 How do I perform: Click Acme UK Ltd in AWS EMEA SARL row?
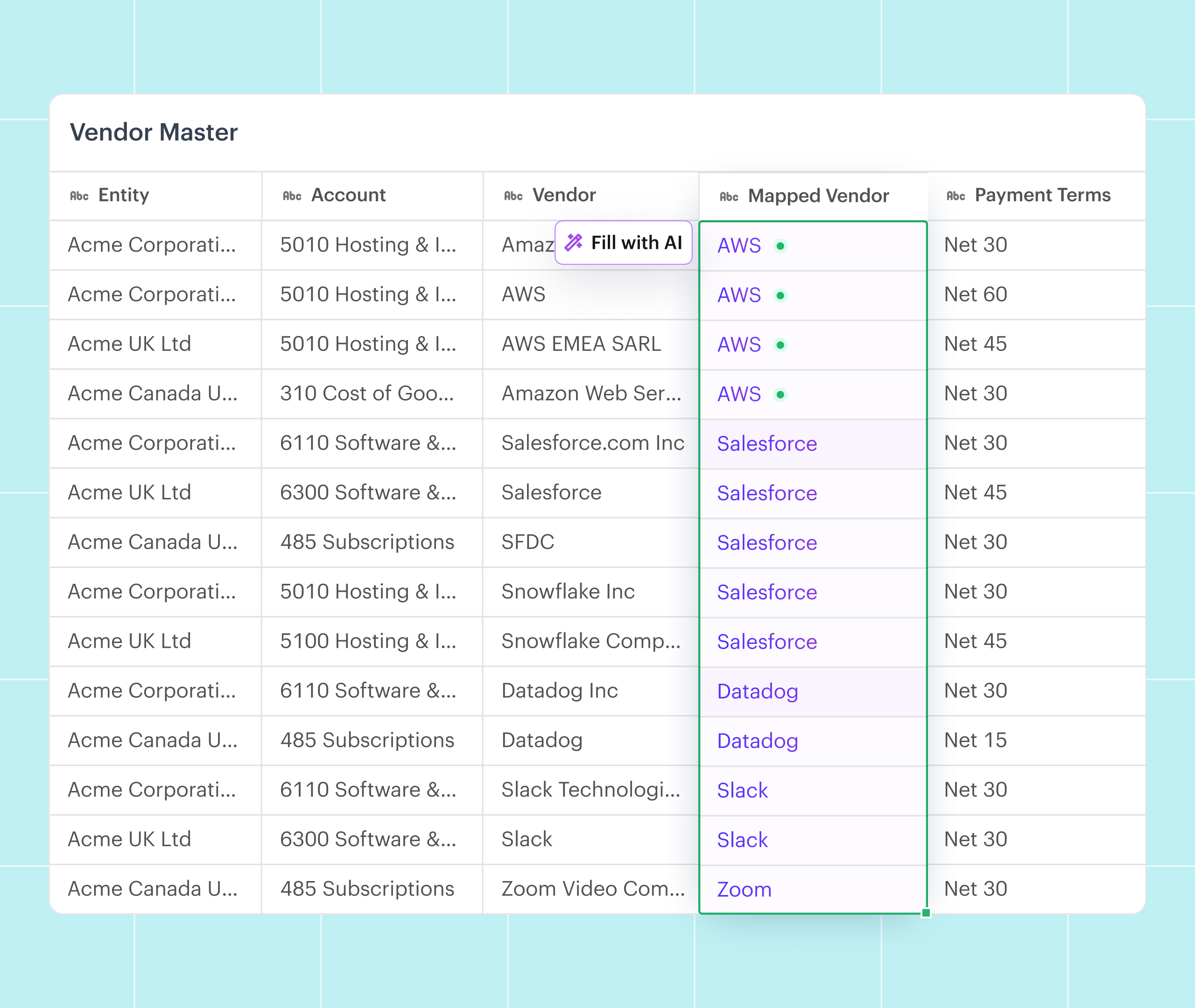pyautogui.click(x=155, y=344)
